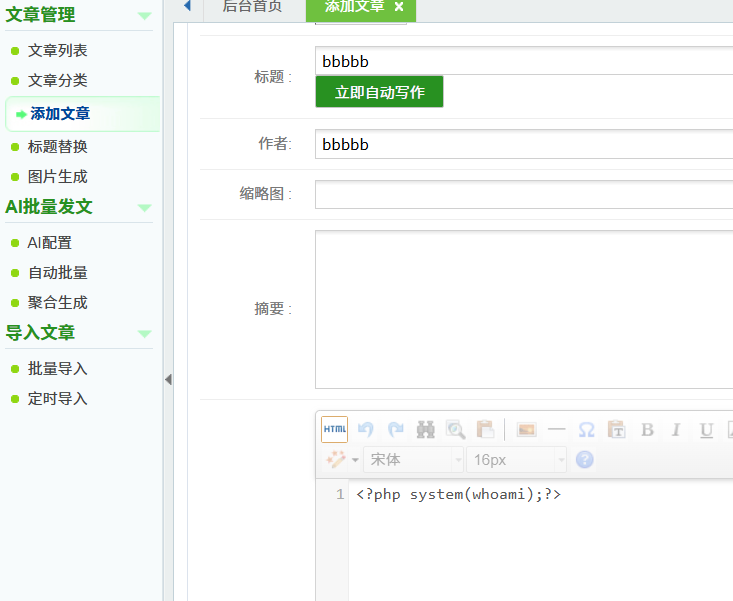Click the AI批量发文 section header

[x=49, y=207]
